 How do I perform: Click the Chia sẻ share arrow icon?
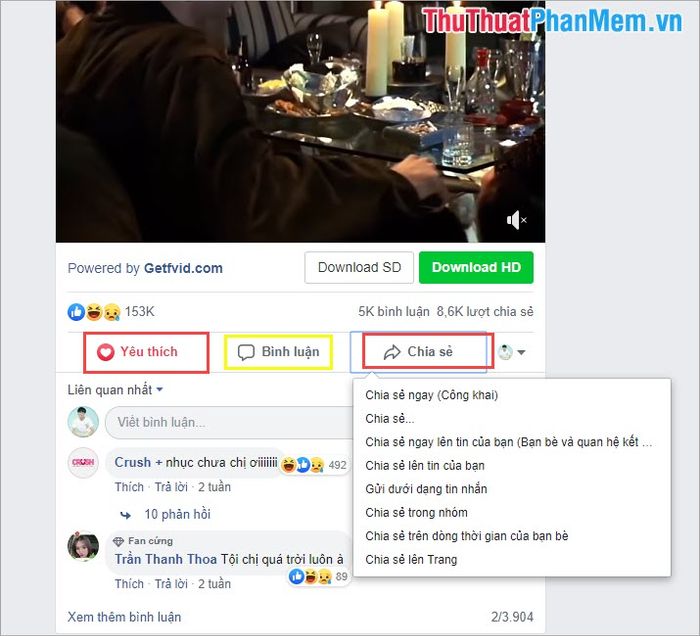(x=392, y=352)
